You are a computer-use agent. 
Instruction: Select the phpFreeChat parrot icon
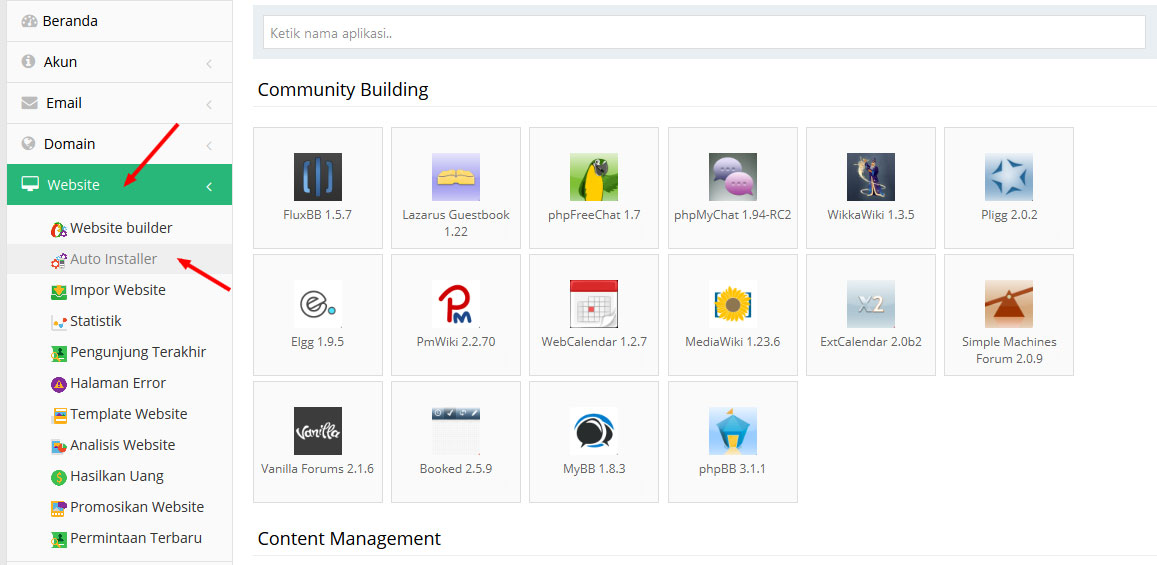(x=594, y=177)
